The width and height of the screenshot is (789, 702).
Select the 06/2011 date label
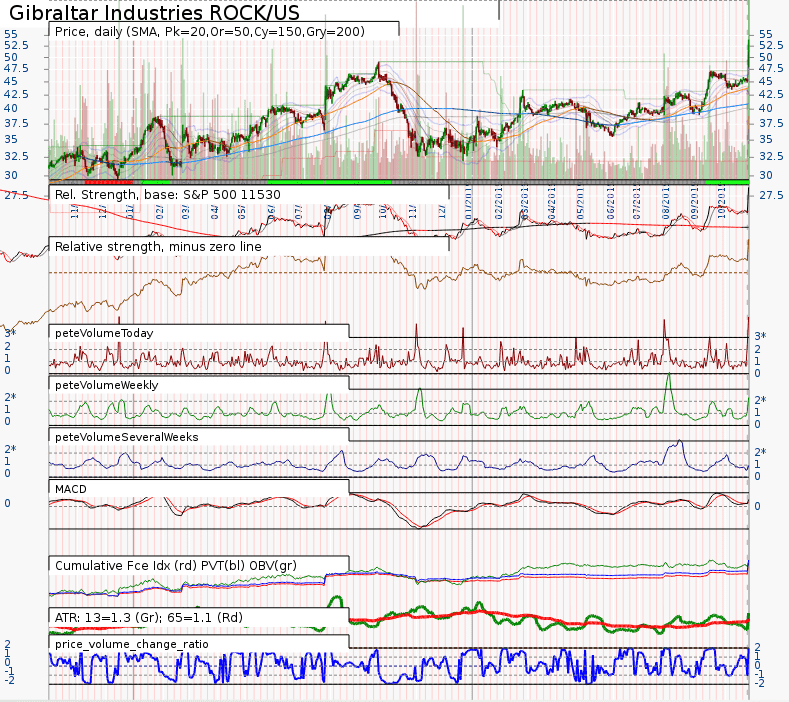[x=610, y=202]
